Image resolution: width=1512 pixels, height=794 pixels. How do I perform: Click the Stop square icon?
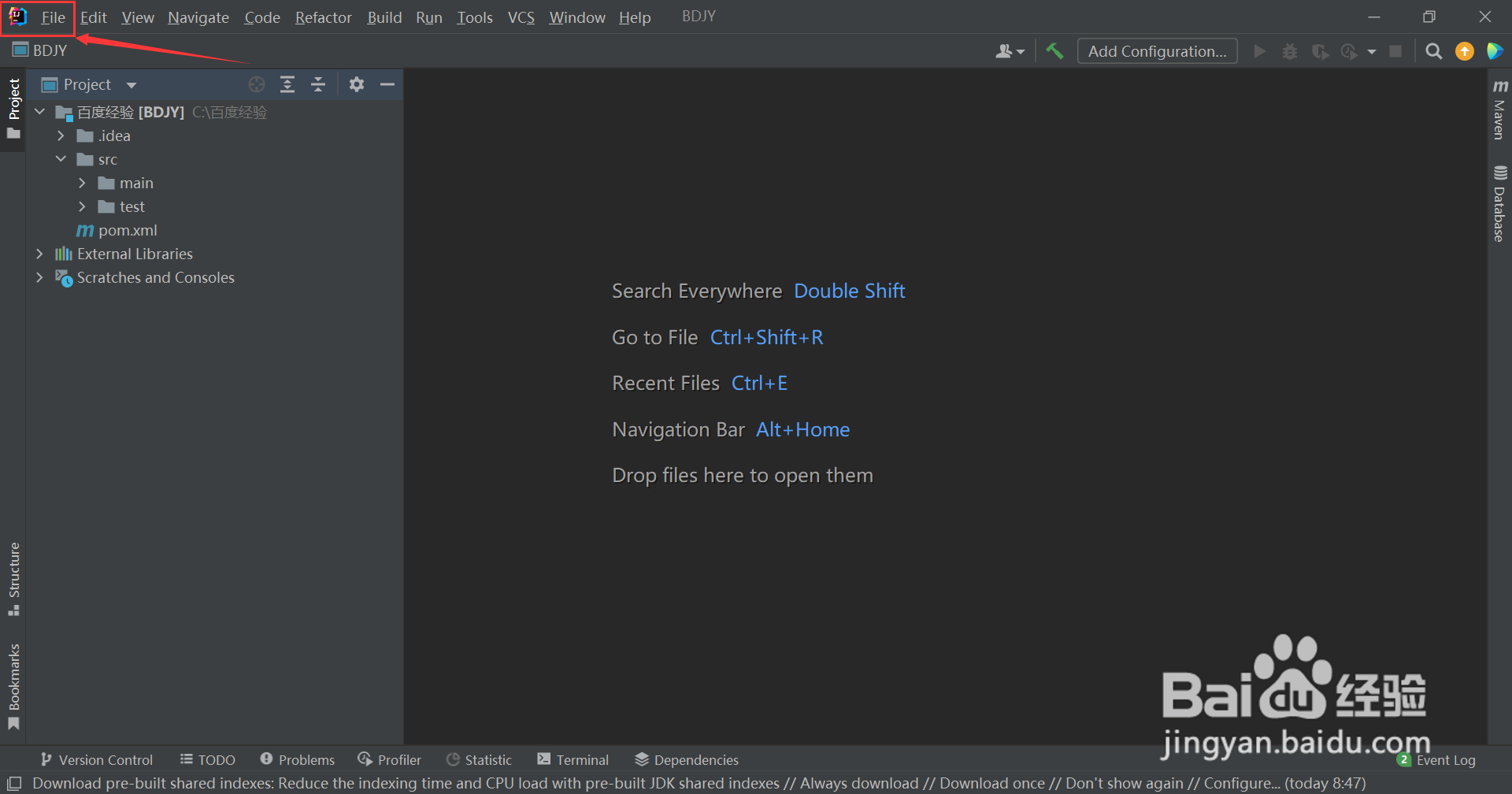[x=1395, y=51]
